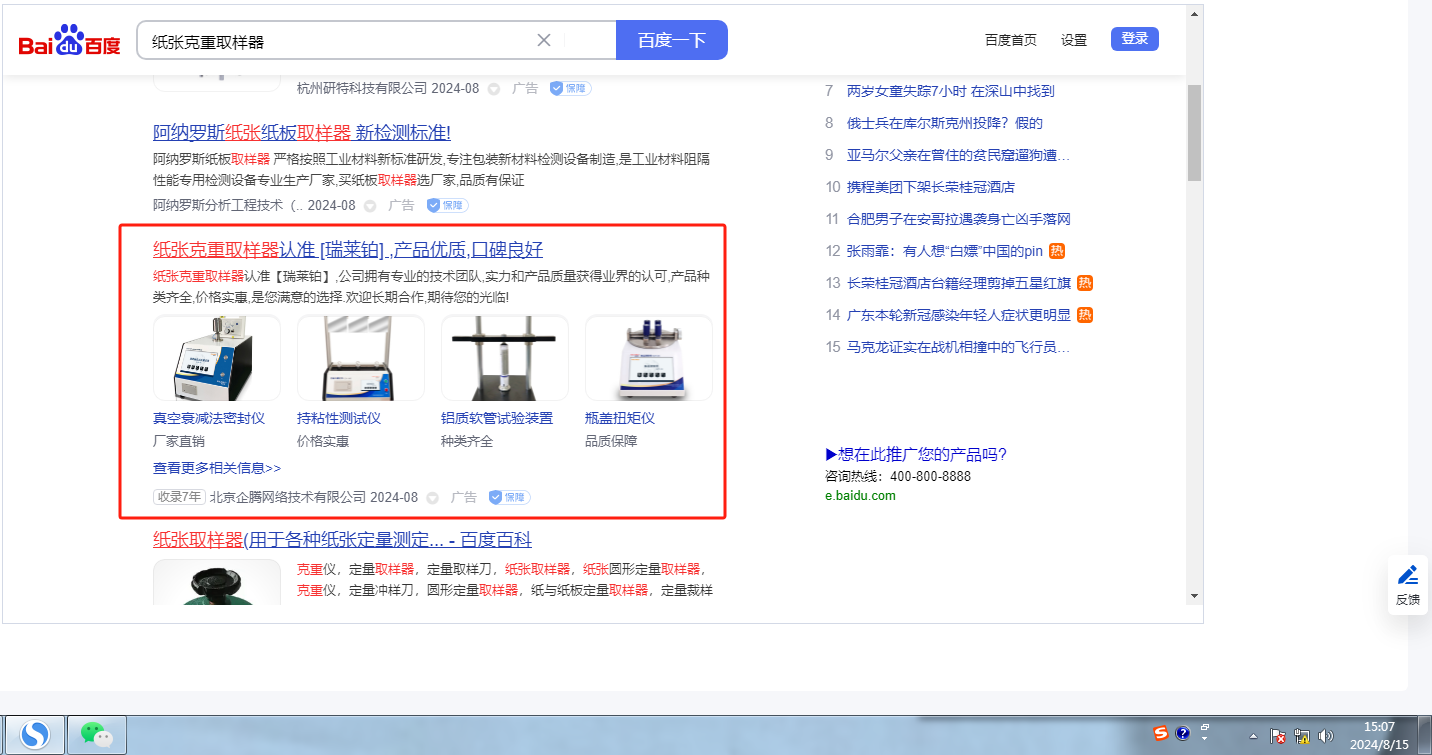Click the 杭州研特科技有限公司 source text
The width and height of the screenshot is (1432, 755).
point(362,88)
